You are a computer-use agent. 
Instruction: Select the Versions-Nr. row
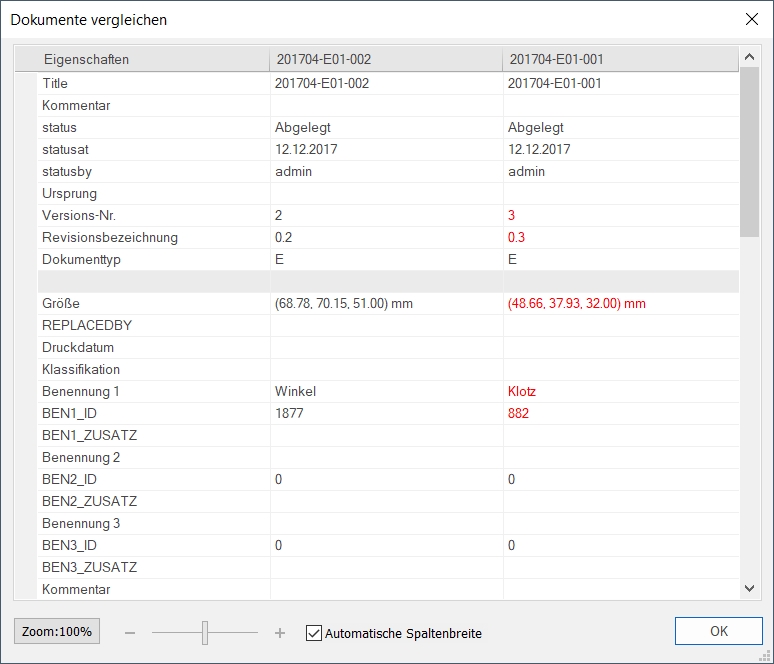[x=86, y=216]
